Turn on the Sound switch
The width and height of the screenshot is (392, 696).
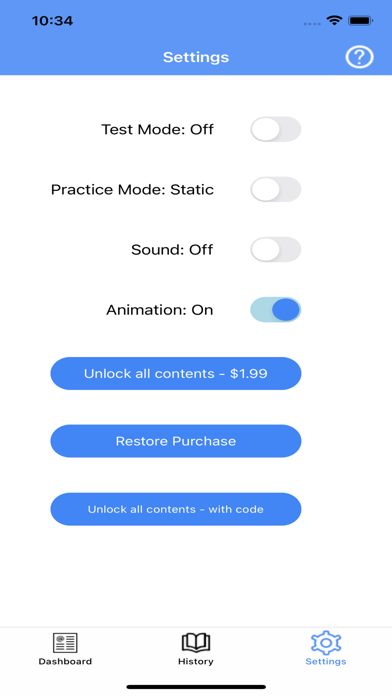276,249
